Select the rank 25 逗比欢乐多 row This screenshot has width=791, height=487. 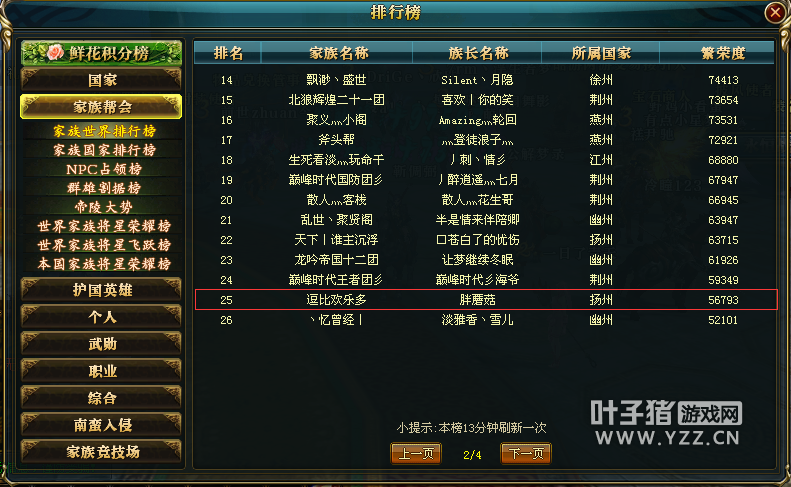pos(486,300)
